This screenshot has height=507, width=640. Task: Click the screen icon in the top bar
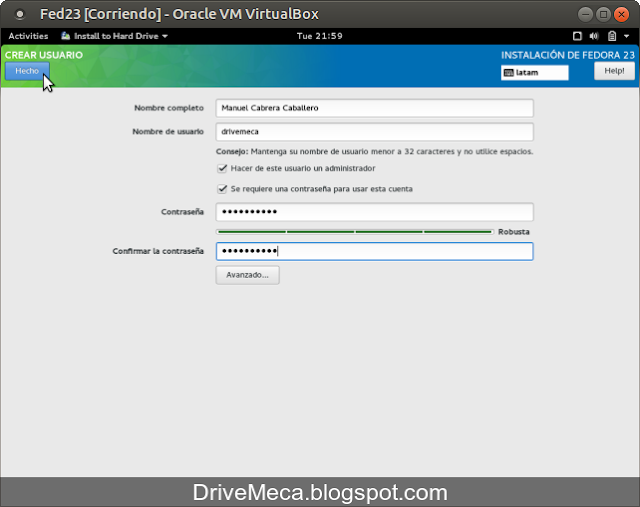(x=577, y=36)
